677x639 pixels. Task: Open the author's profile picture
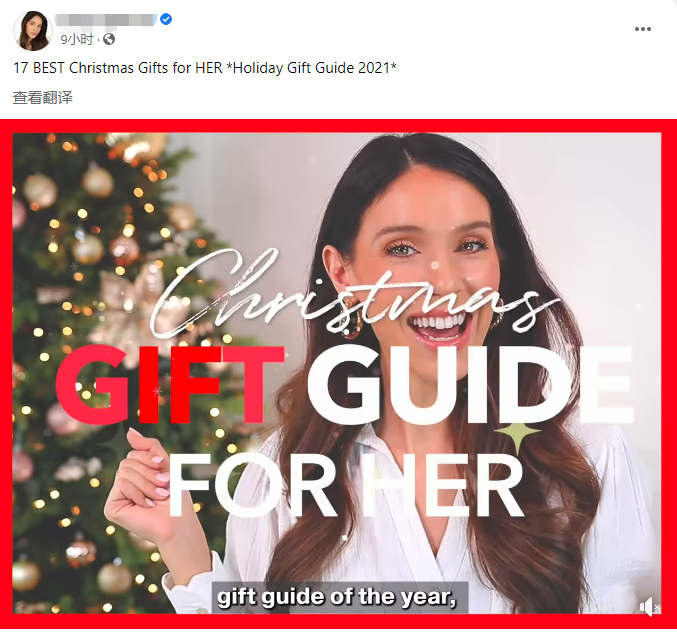tap(33, 31)
